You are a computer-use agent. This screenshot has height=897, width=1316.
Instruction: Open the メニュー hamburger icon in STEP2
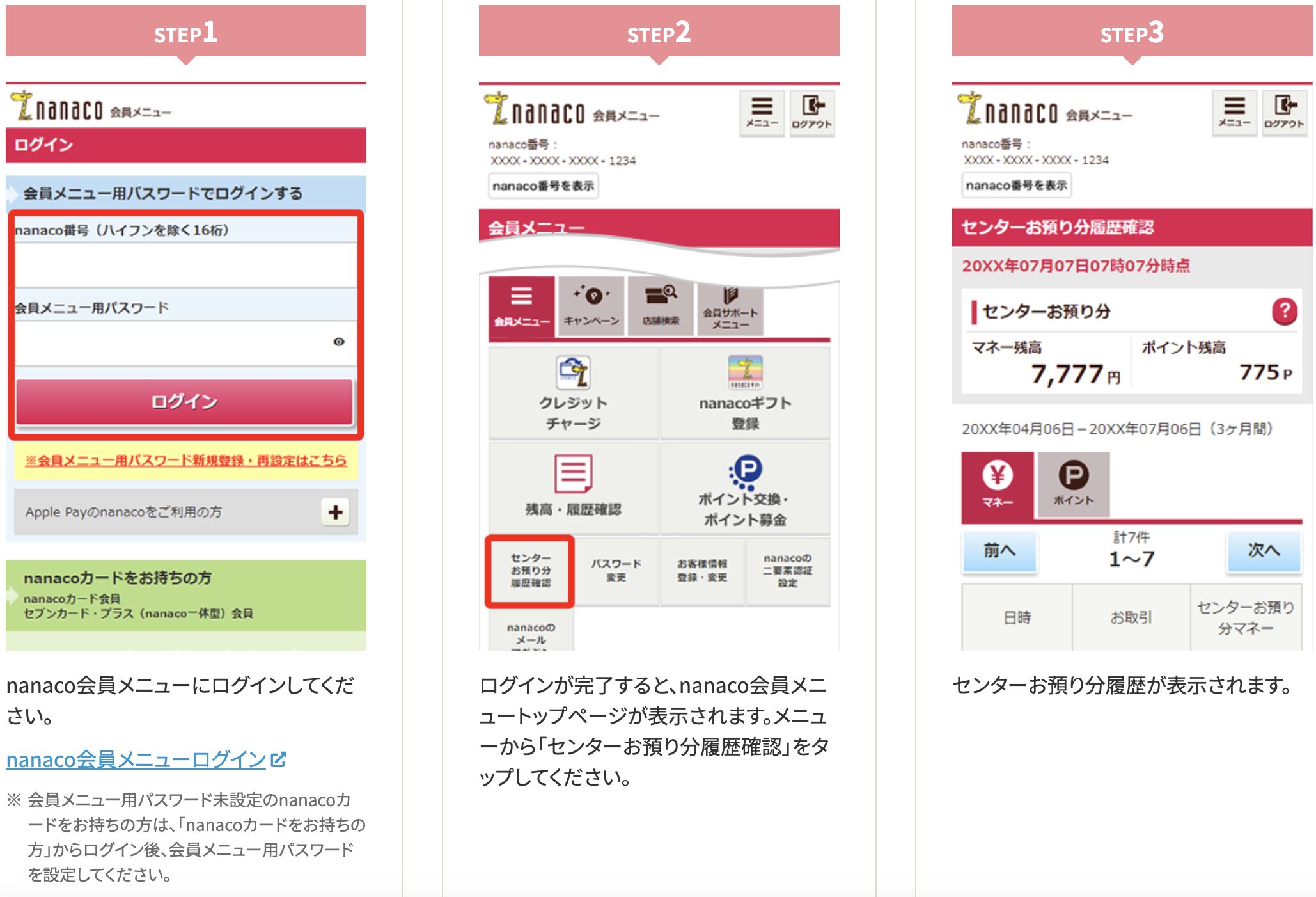[x=762, y=113]
